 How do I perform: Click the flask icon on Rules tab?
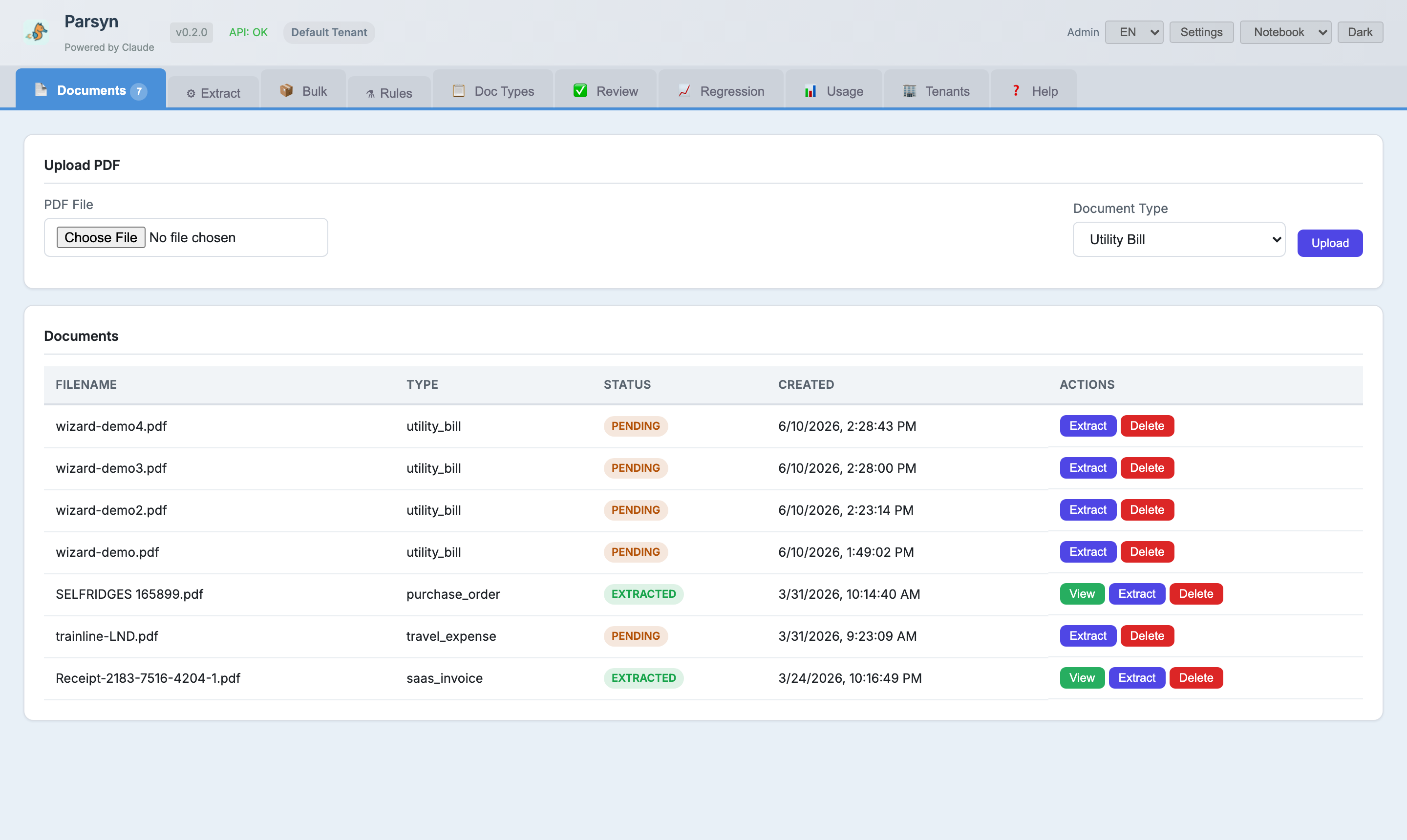370,93
